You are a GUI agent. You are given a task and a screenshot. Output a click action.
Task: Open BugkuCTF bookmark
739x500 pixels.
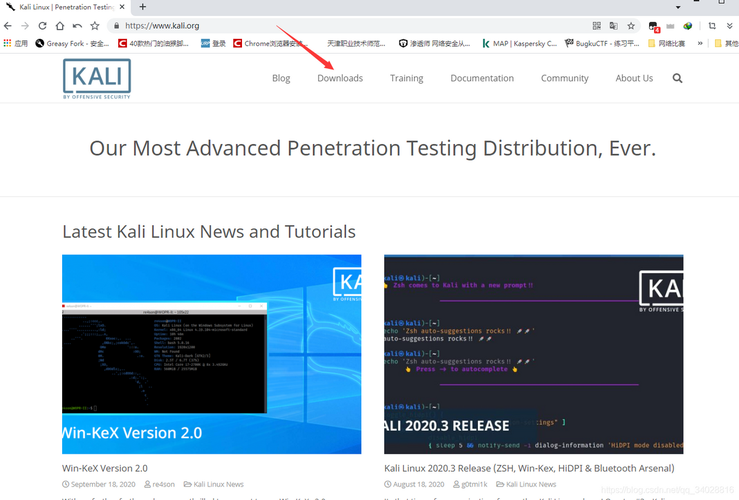click(602, 43)
